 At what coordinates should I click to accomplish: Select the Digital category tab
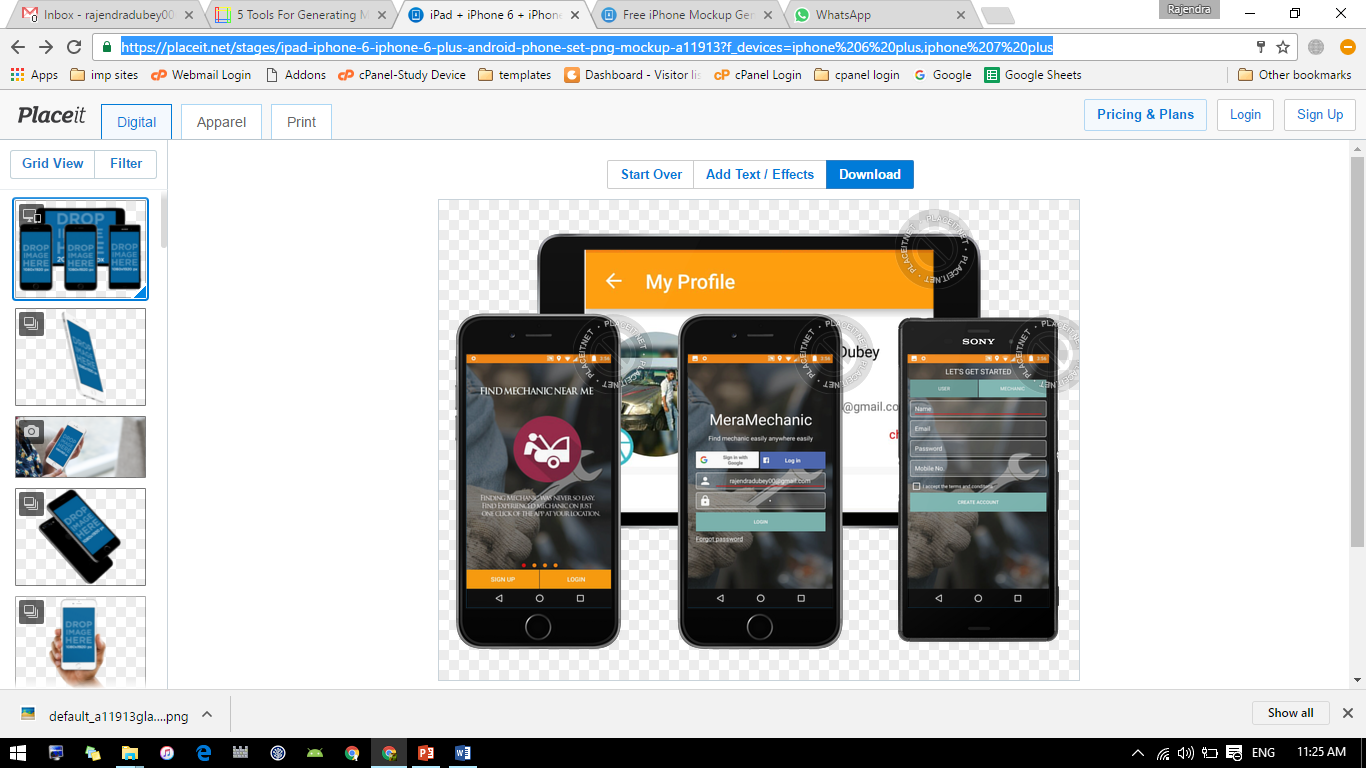[136, 122]
